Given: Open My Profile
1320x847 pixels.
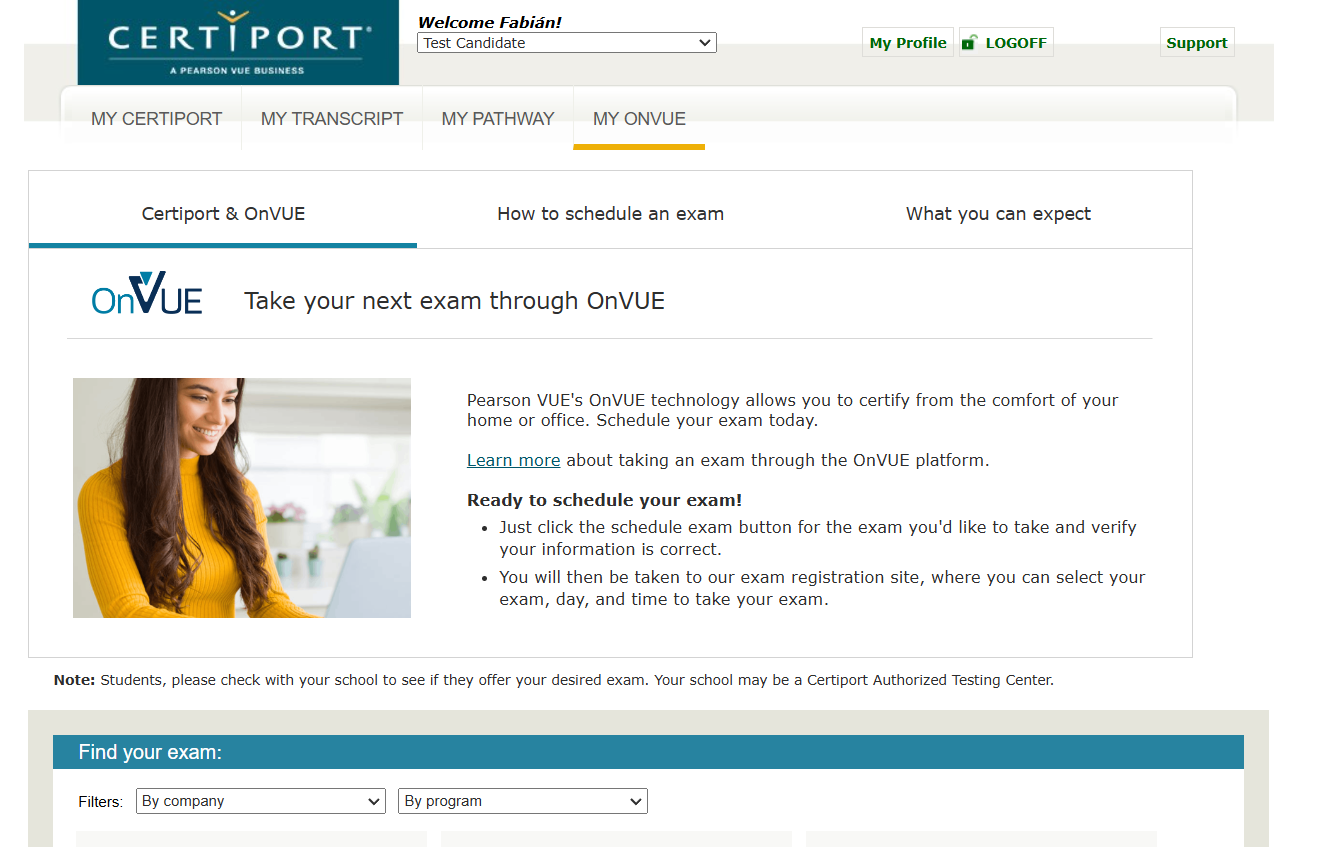Looking at the screenshot, I should coord(908,43).
